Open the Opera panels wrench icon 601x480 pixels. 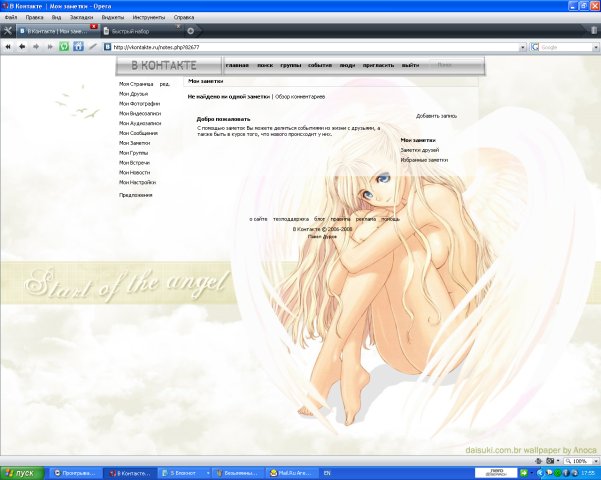7,31
